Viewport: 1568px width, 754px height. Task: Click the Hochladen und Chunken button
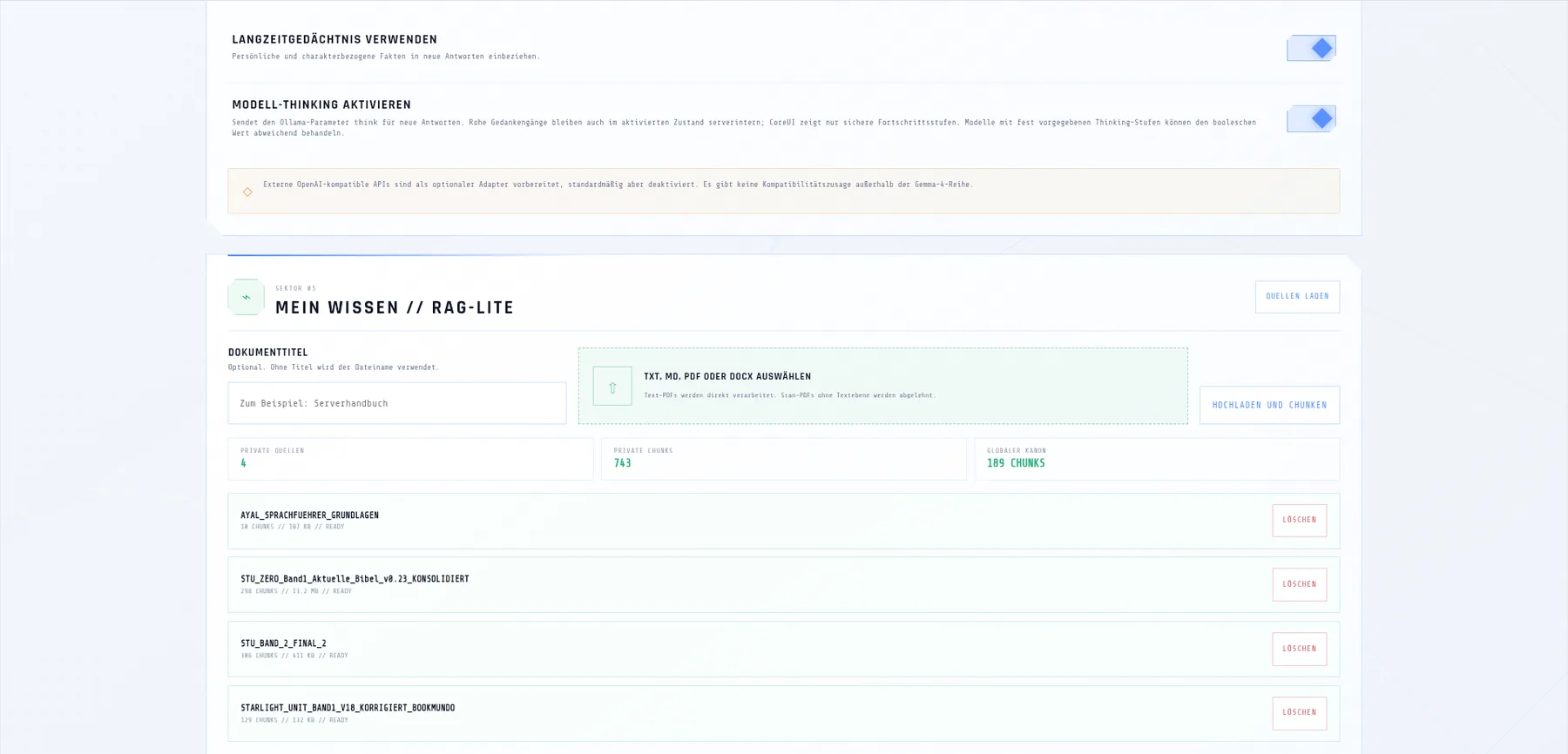pos(1269,405)
